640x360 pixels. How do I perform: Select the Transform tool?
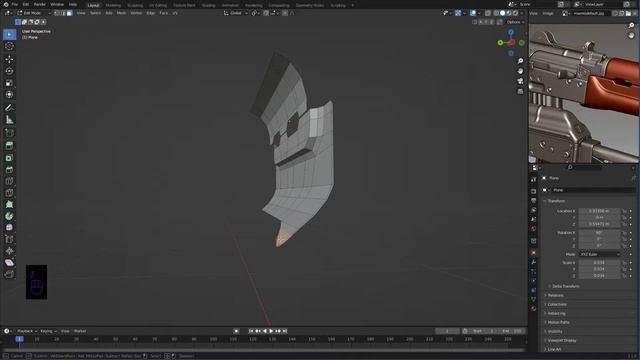pyautogui.click(x=9, y=95)
